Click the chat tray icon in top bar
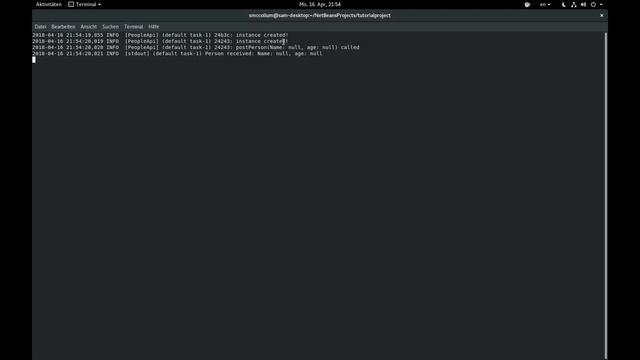This screenshot has height=360, width=640. click(527, 4)
